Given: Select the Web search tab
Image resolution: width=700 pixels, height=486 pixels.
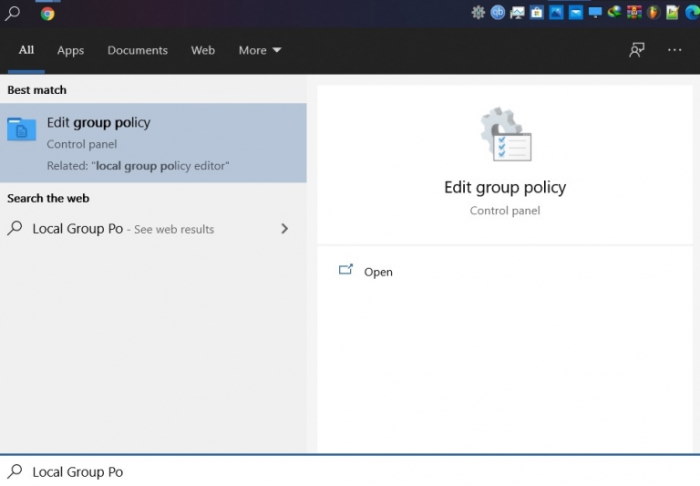Looking at the screenshot, I should [203, 50].
